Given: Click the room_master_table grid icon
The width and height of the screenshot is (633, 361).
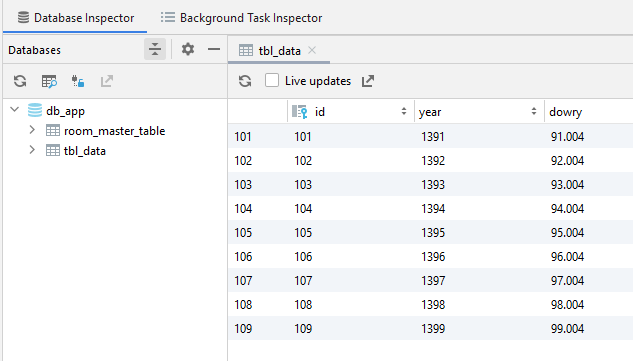Looking at the screenshot, I should pyautogui.click(x=52, y=130).
